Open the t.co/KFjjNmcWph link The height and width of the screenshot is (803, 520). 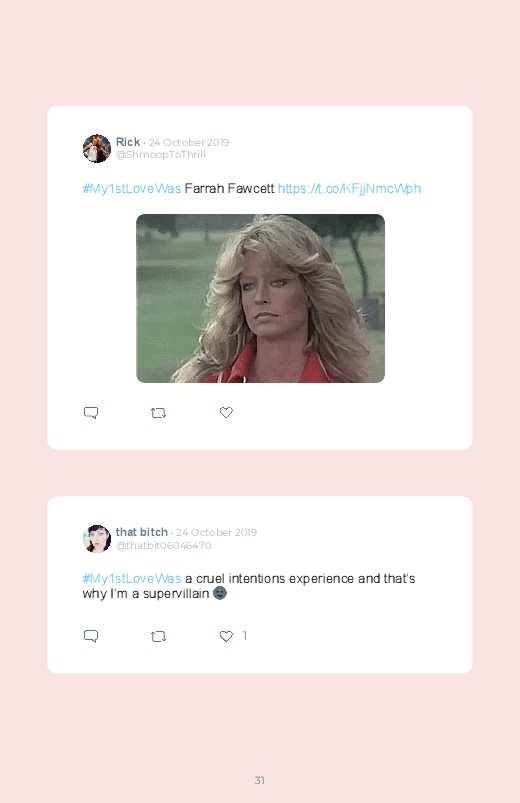tap(349, 189)
